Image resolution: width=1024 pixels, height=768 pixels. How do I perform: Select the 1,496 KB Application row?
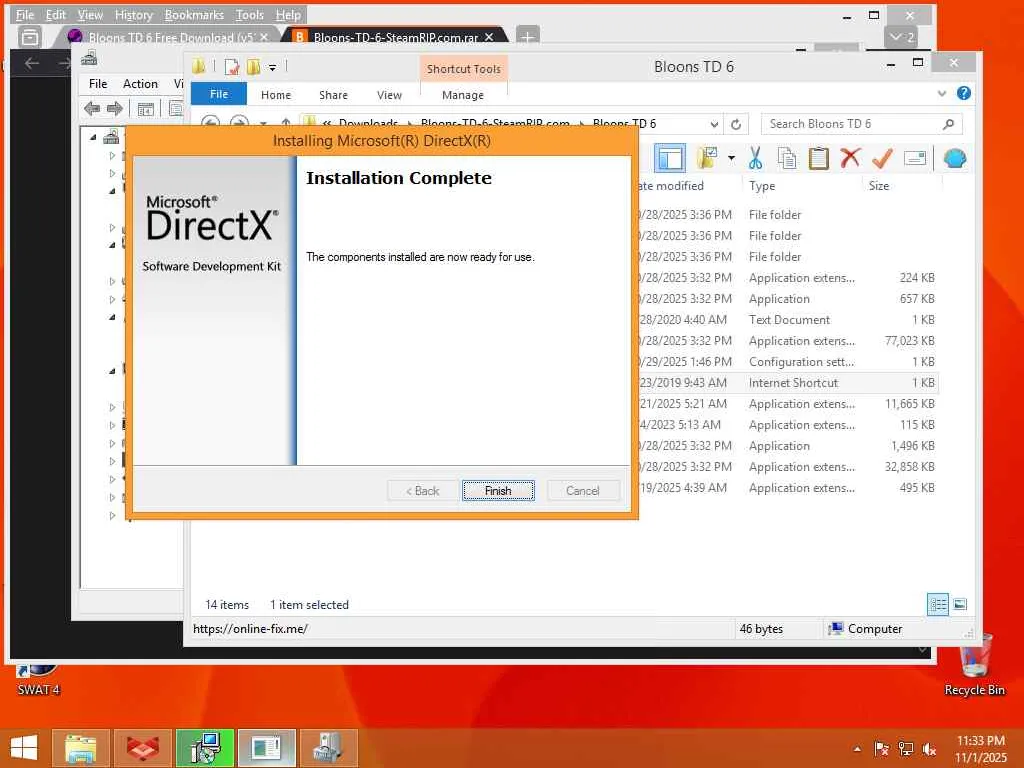coord(786,445)
